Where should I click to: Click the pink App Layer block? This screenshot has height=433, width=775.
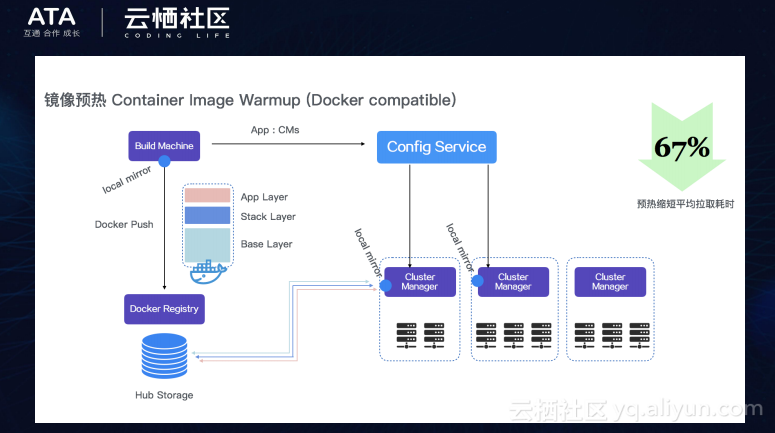click(207, 195)
